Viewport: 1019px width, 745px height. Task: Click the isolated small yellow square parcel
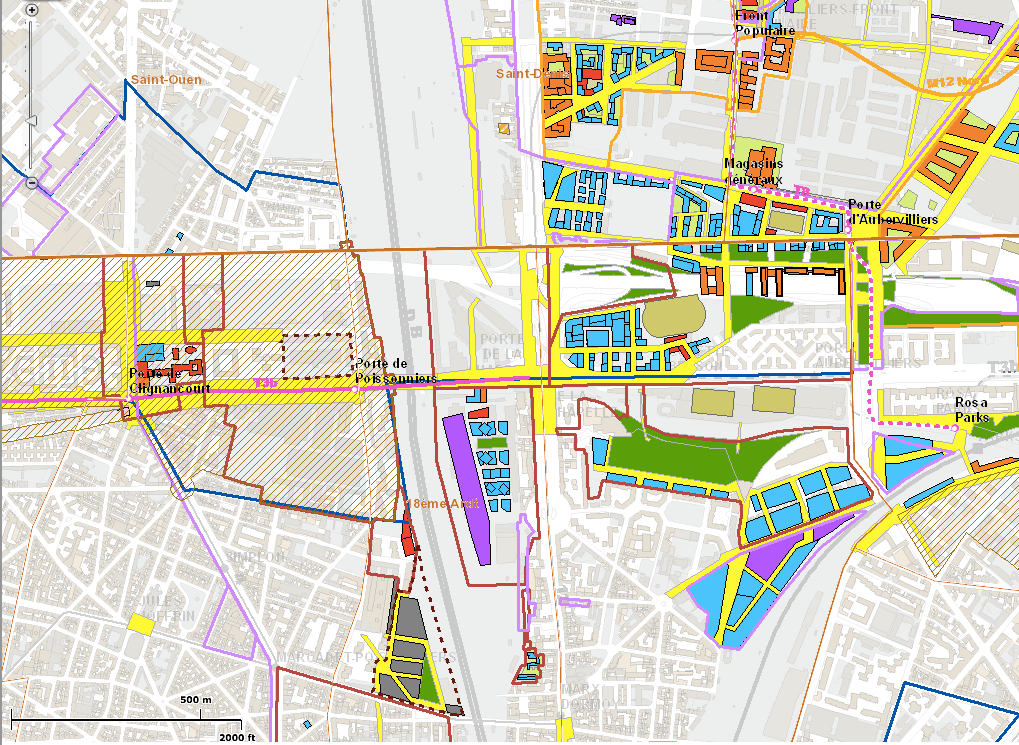(x=141, y=624)
